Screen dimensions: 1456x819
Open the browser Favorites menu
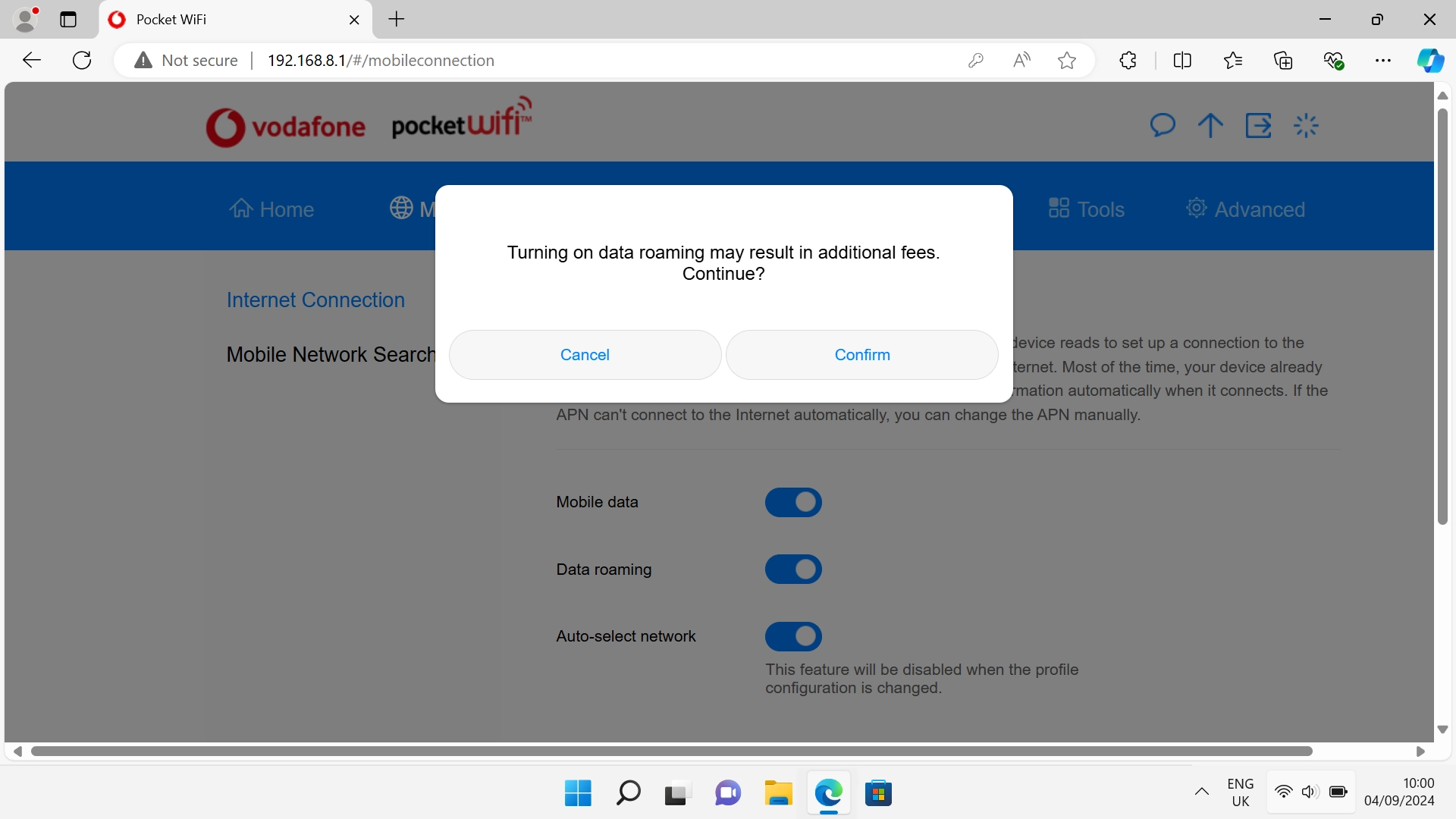click(x=1233, y=60)
